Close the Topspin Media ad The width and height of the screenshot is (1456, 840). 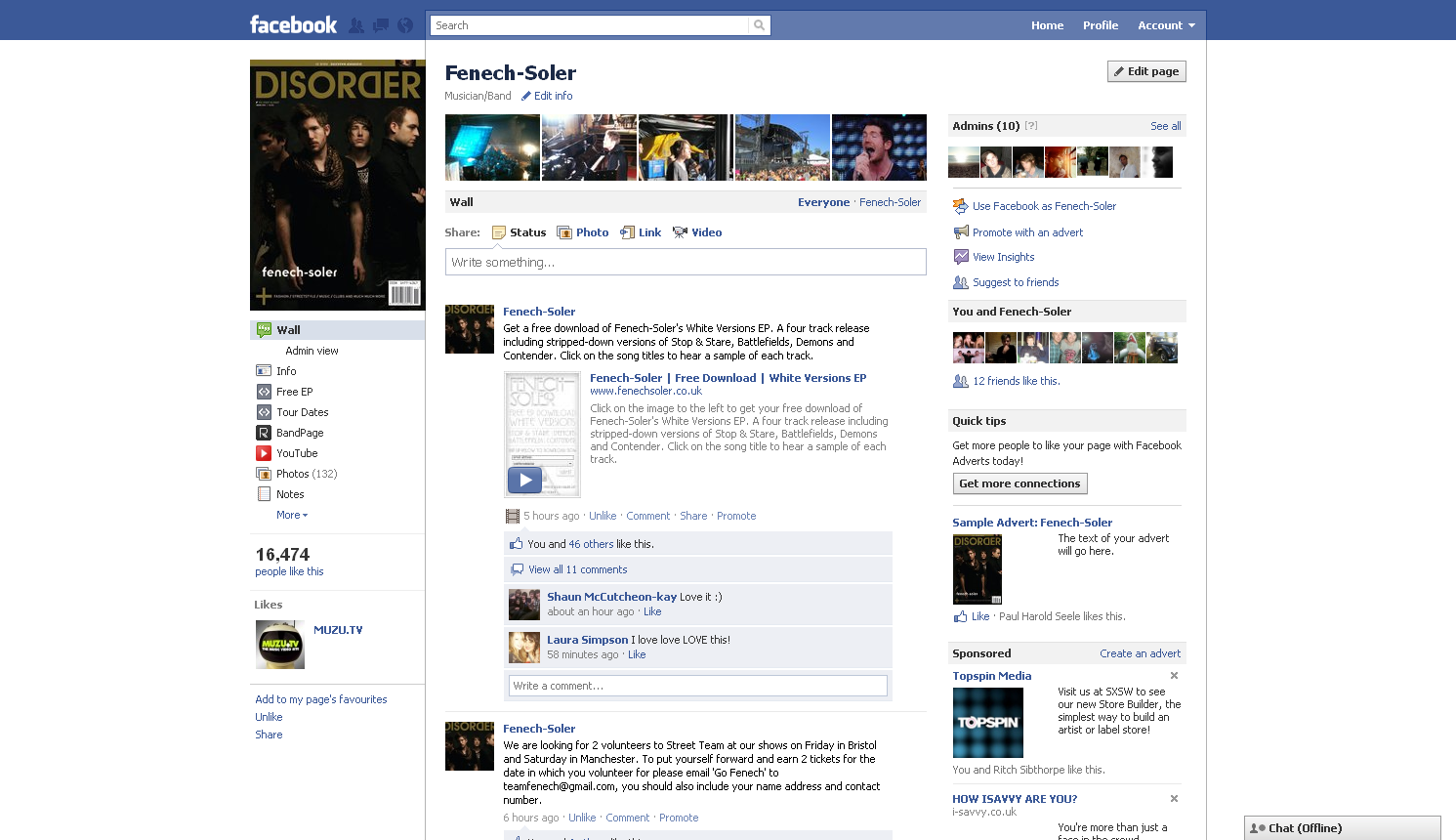[x=1174, y=676]
